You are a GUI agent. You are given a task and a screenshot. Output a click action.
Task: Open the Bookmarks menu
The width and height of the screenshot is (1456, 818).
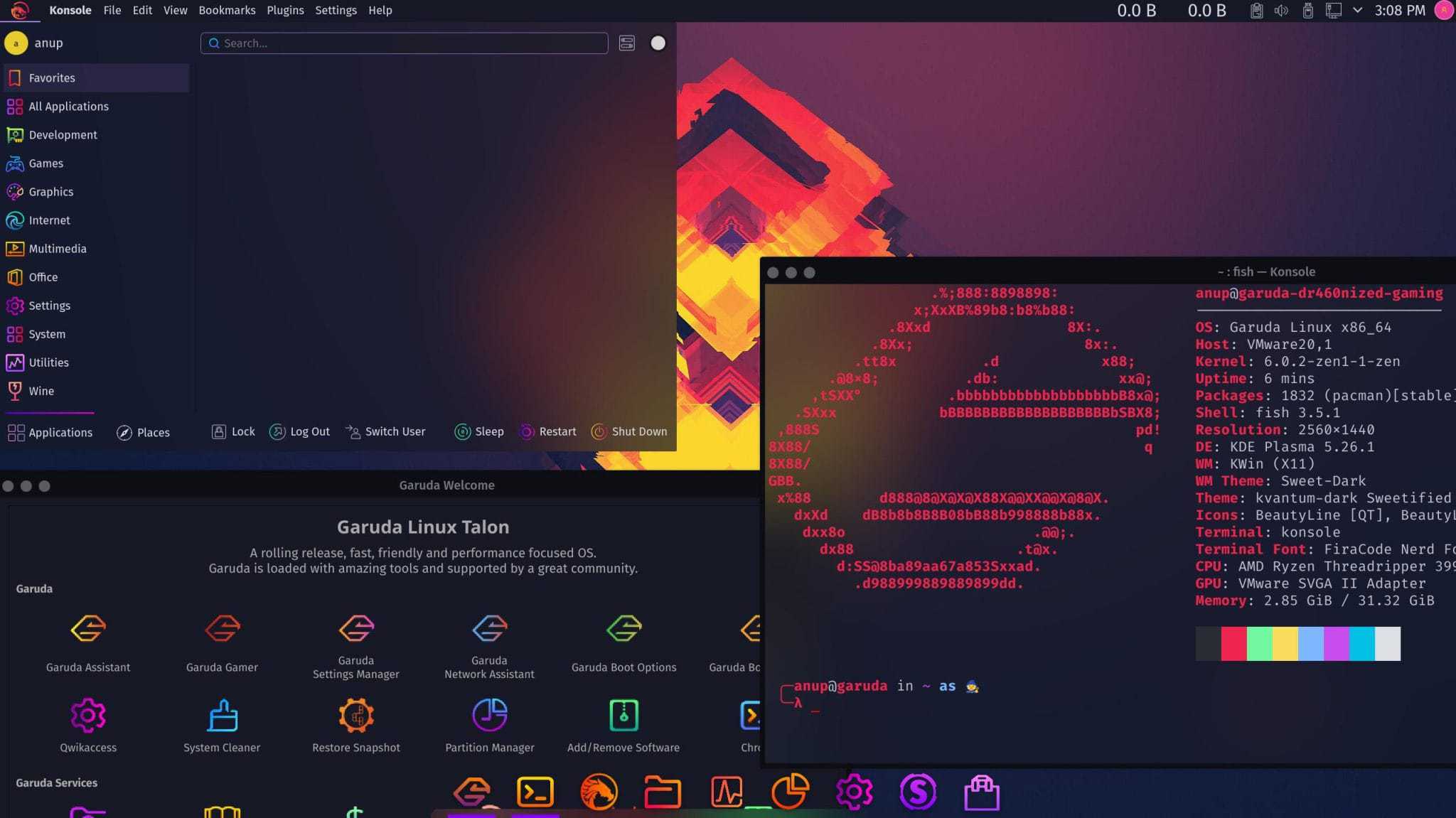click(227, 11)
